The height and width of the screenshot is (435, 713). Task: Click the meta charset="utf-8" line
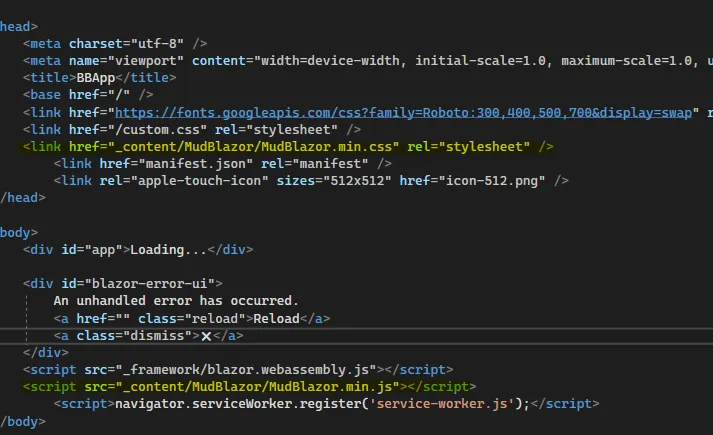click(x=115, y=44)
